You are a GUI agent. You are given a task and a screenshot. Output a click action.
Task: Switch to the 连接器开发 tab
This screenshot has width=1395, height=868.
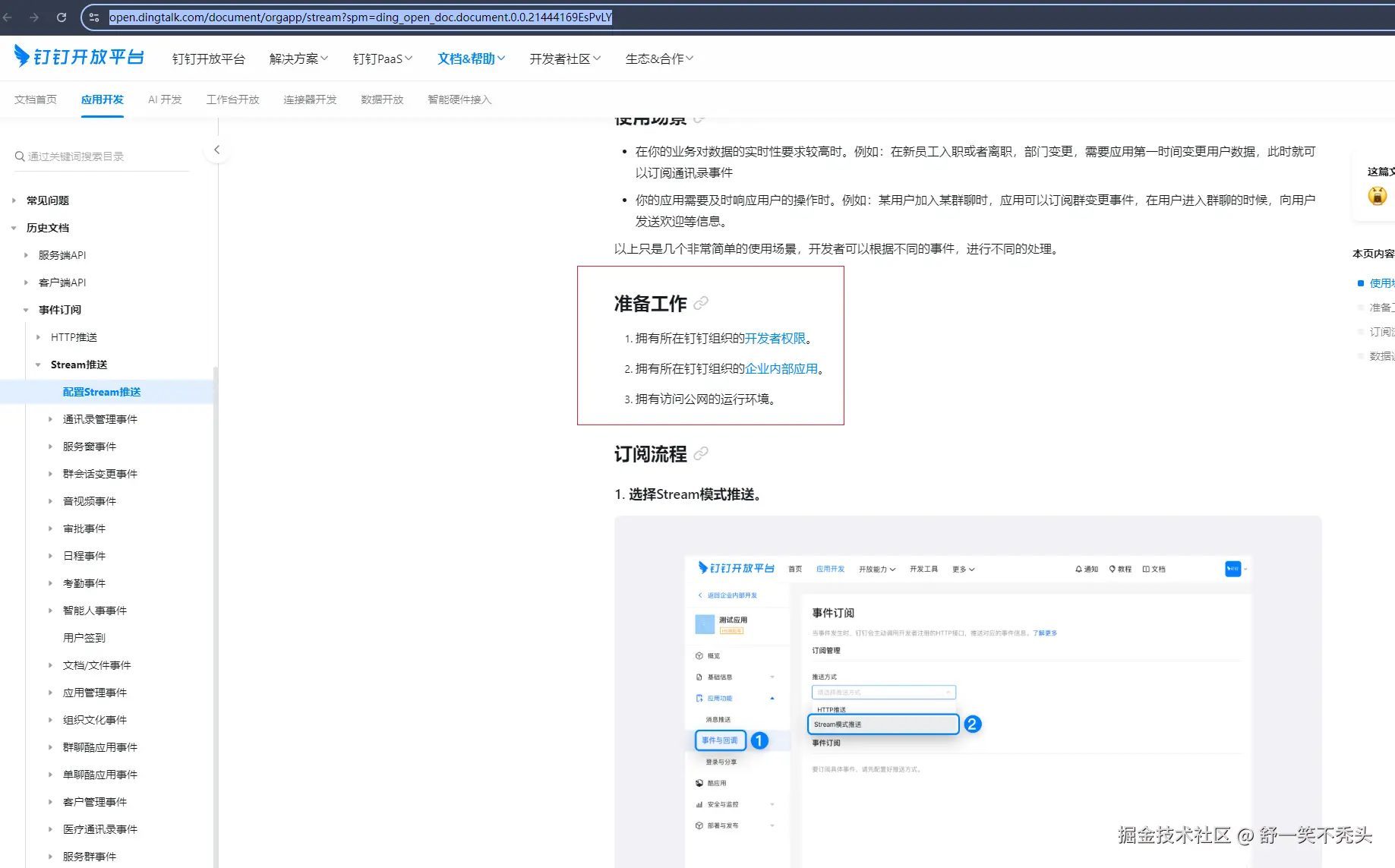click(x=311, y=99)
